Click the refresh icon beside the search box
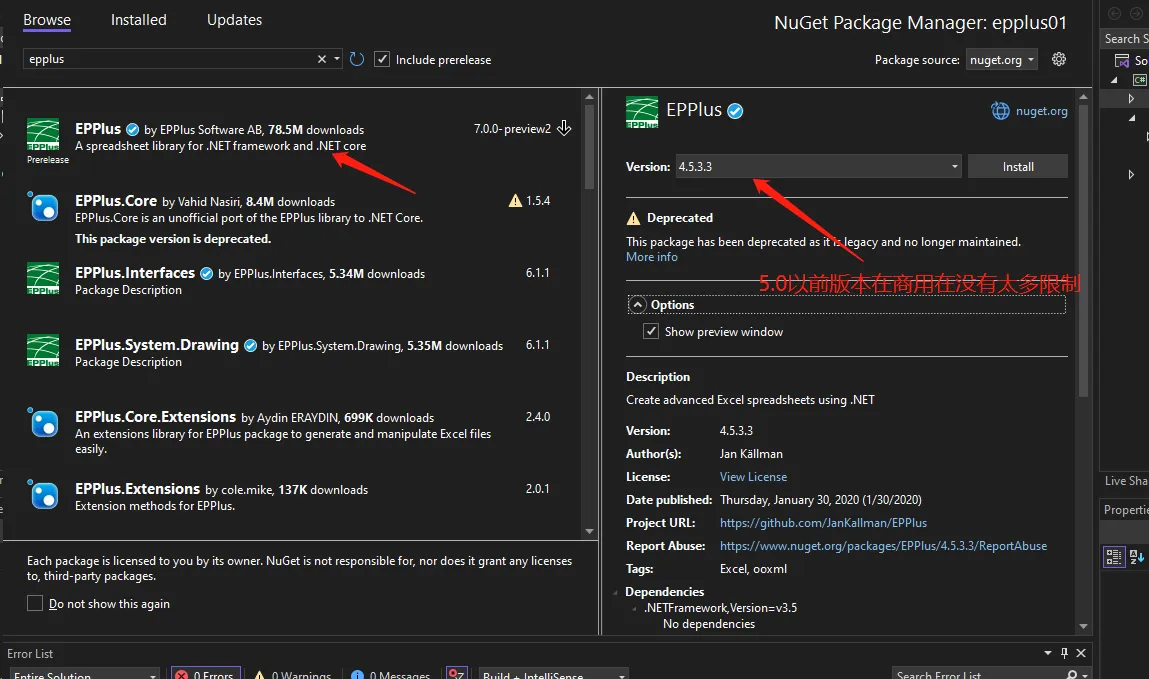The image size is (1149, 679). pos(357,59)
